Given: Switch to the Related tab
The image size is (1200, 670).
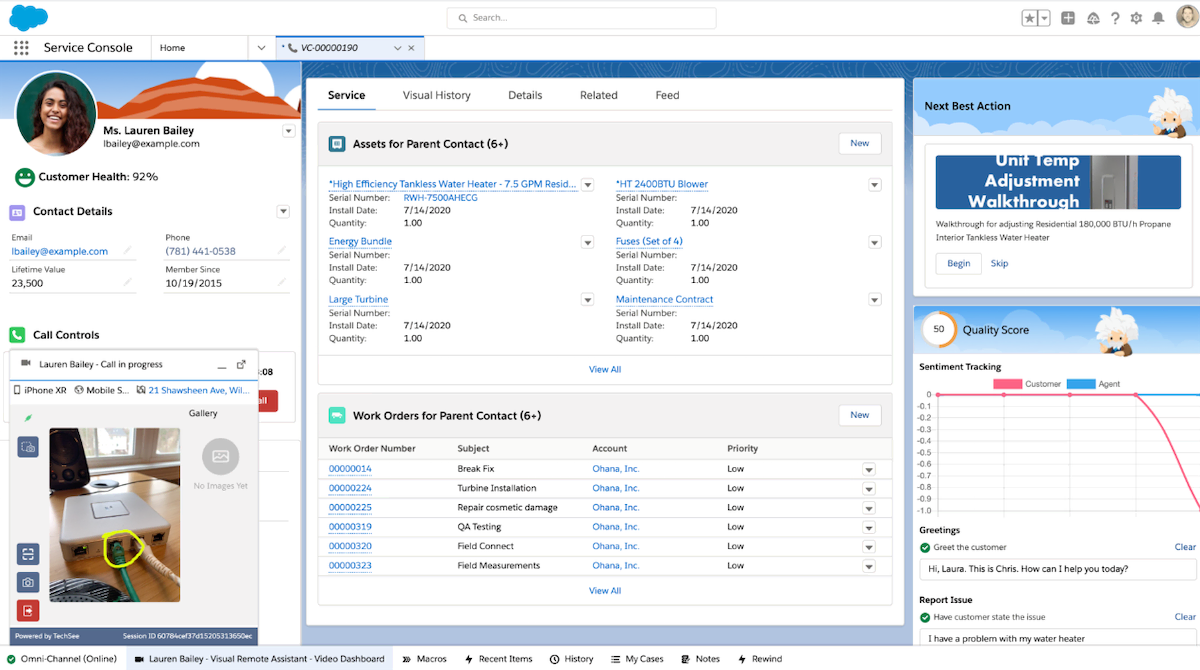Looking at the screenshot, I should point(599,95).
